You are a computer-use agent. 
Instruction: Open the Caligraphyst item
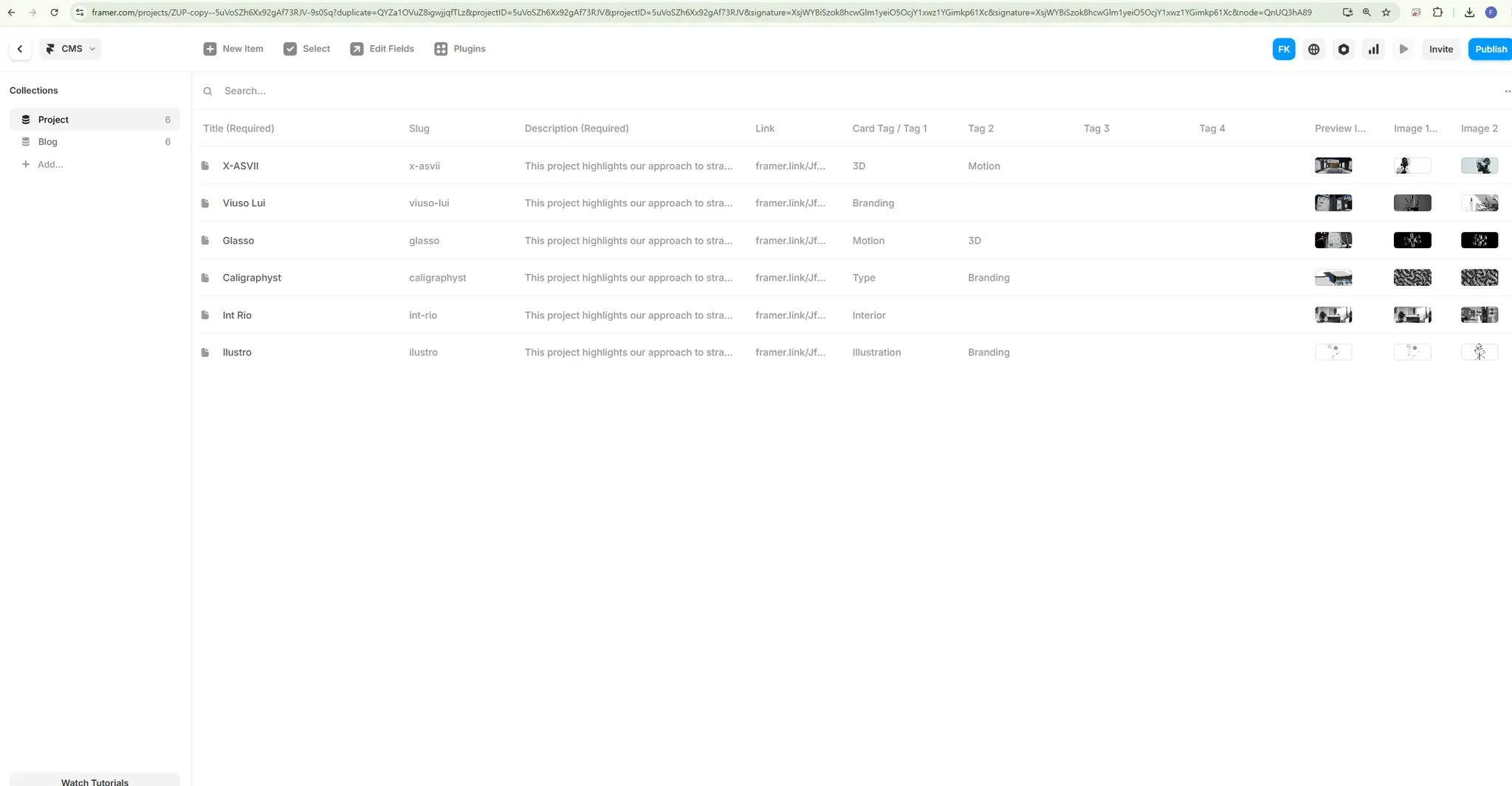pos(252,278)
